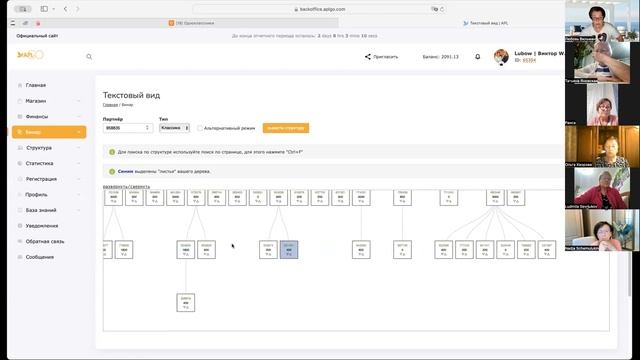Open the ID 65394 link

point(529,60)
